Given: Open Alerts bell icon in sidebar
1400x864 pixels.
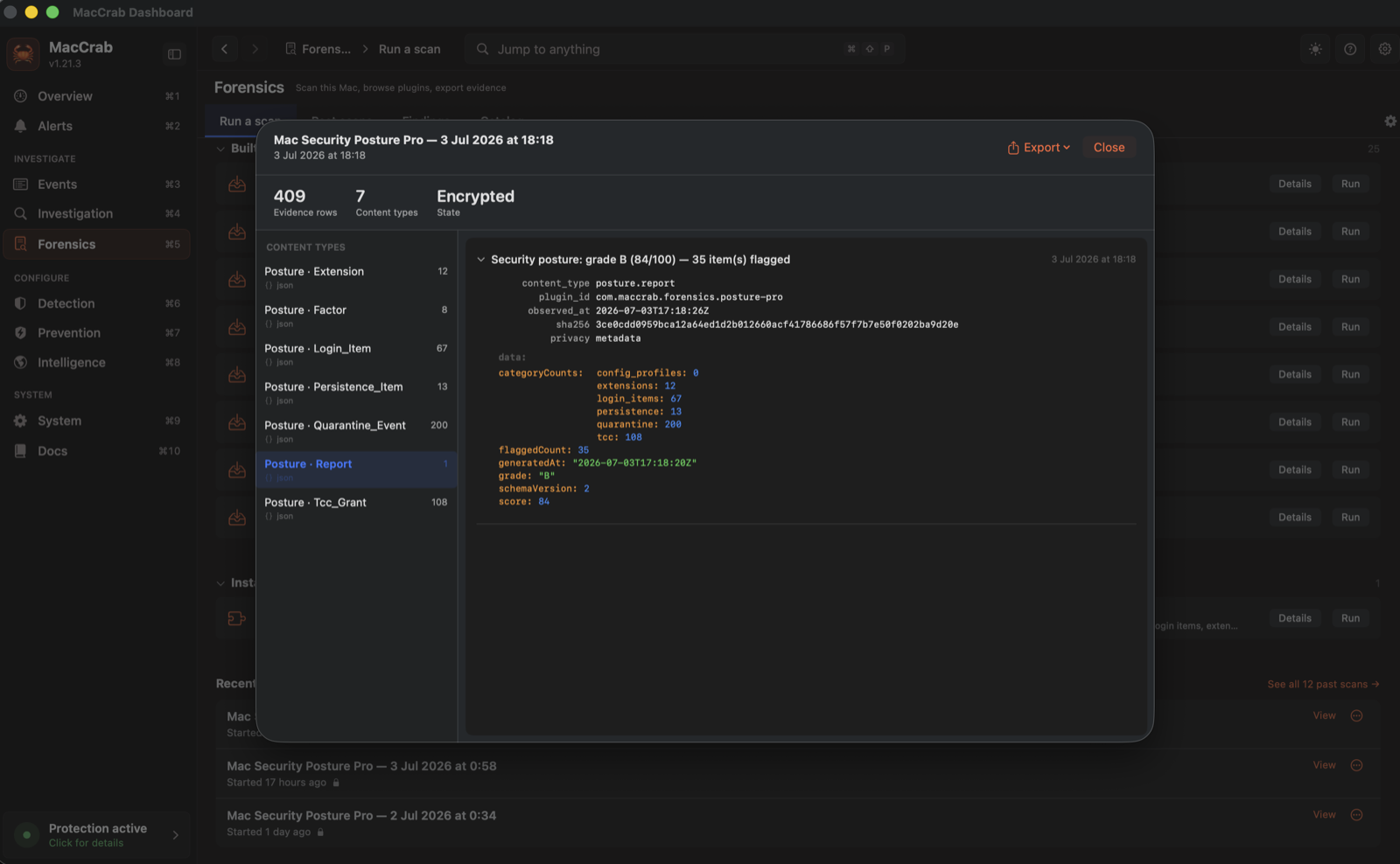Looking at the screenshot, I should 20,126.
